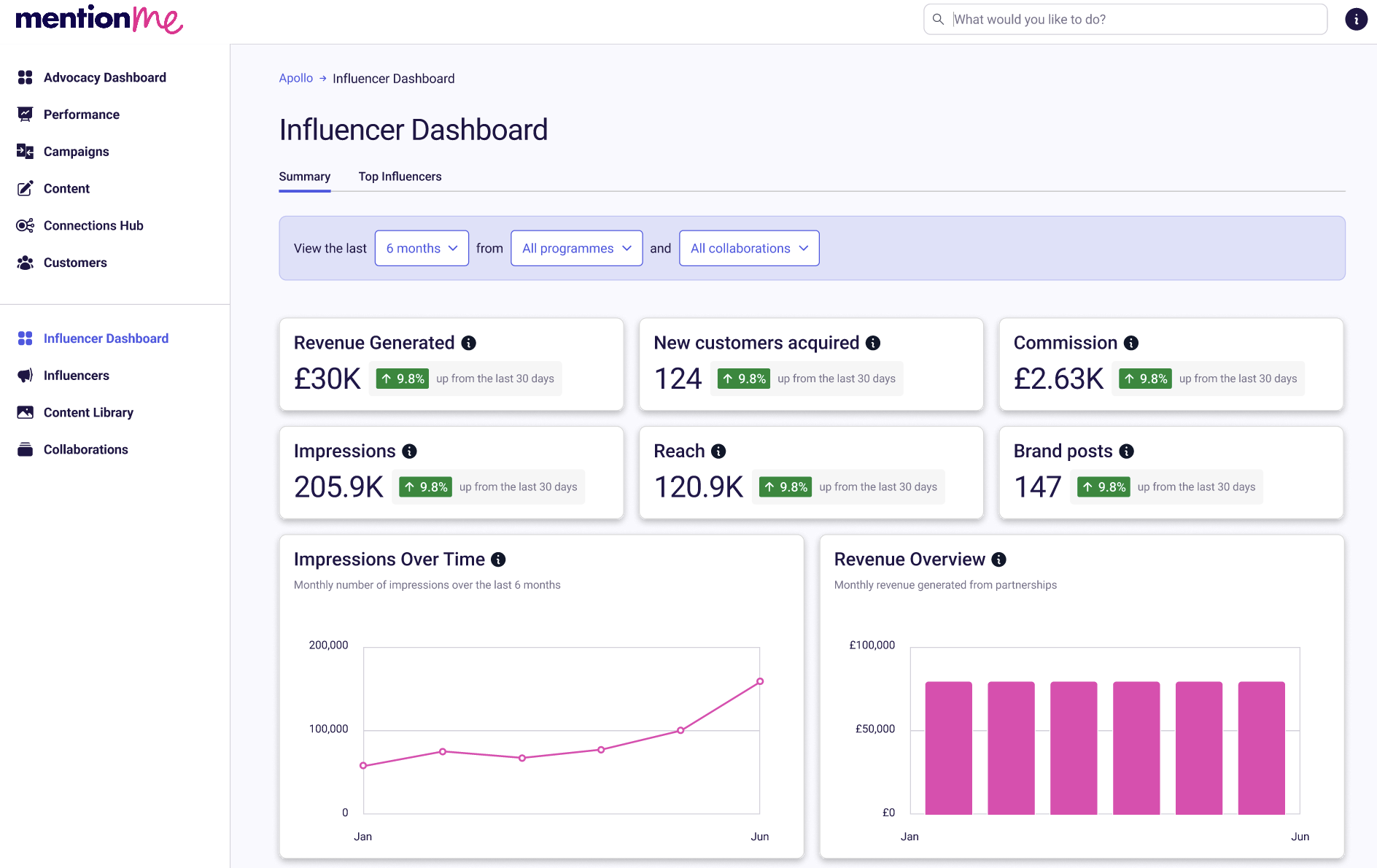The width and height of the screenshot is (1377, 868).
Task: Open the All collaborations filter dropdown
Action: pos(749,249)
